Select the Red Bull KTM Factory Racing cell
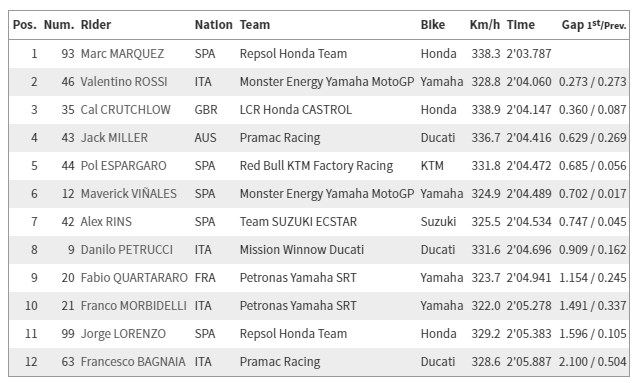This screenshot has width=638, height=383. point(316,166)
